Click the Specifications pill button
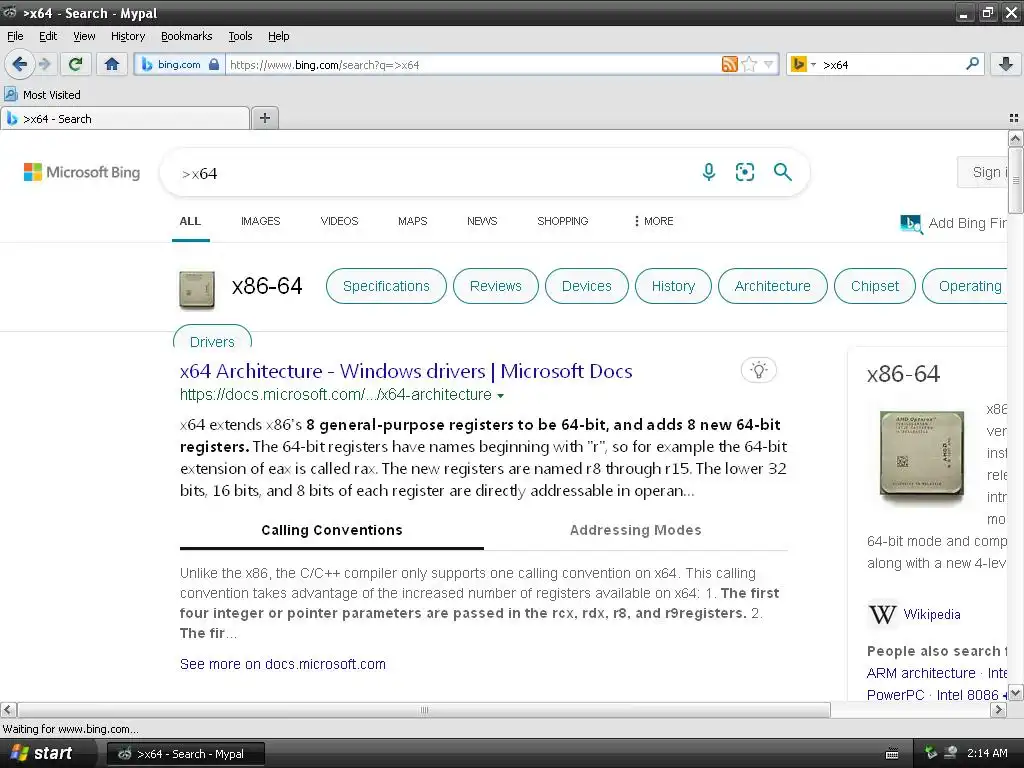This screenshot has height=768, width=1024. (386, 286)
